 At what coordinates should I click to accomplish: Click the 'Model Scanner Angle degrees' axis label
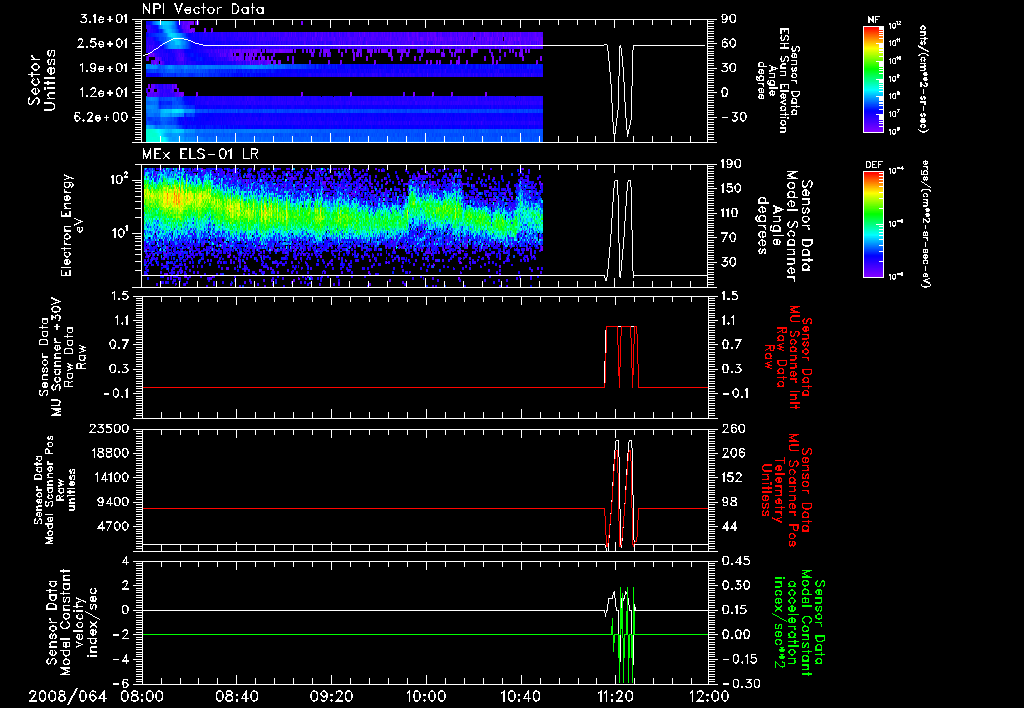[x=784, y=226]
